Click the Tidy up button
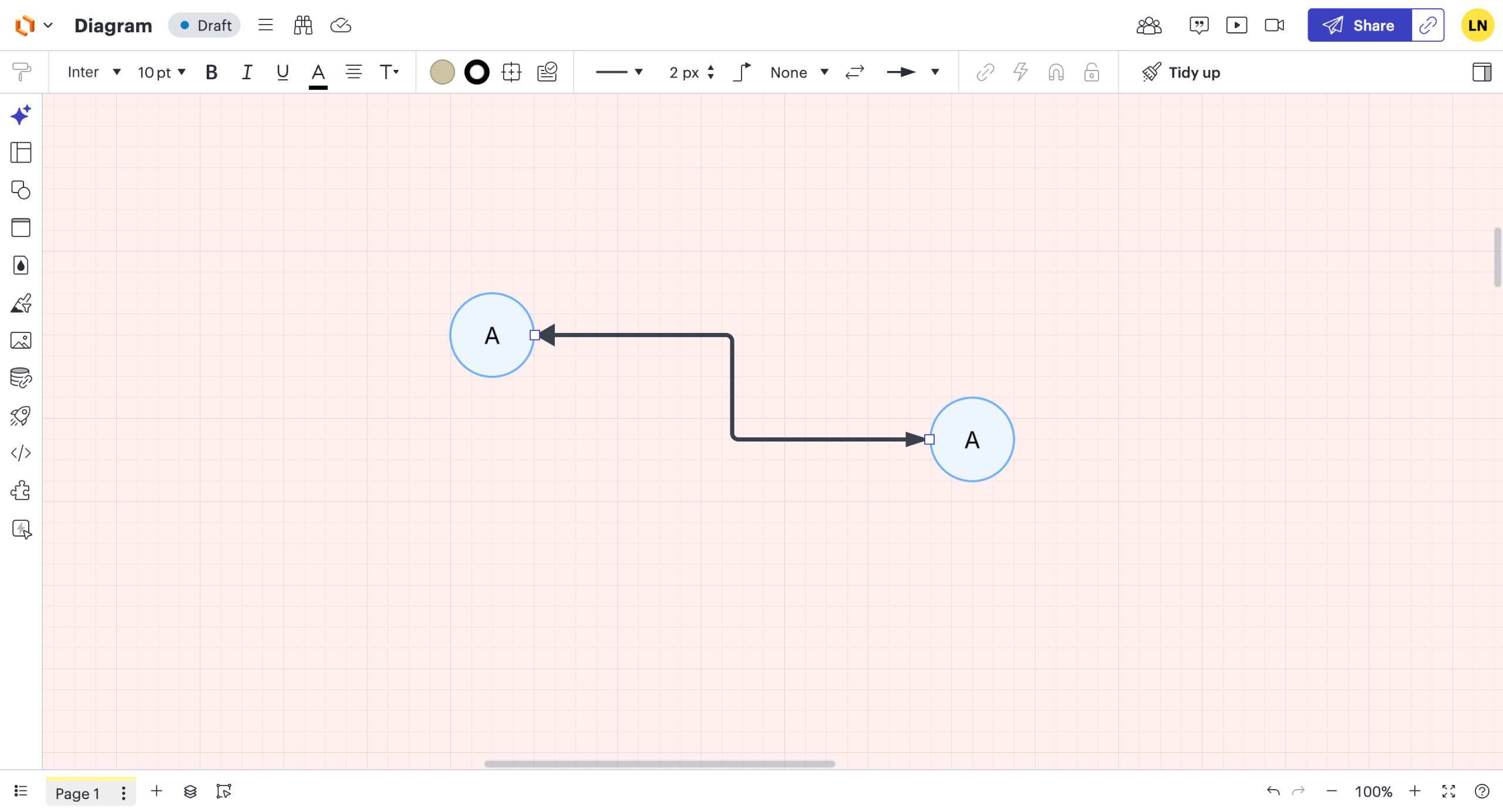 1181,72
